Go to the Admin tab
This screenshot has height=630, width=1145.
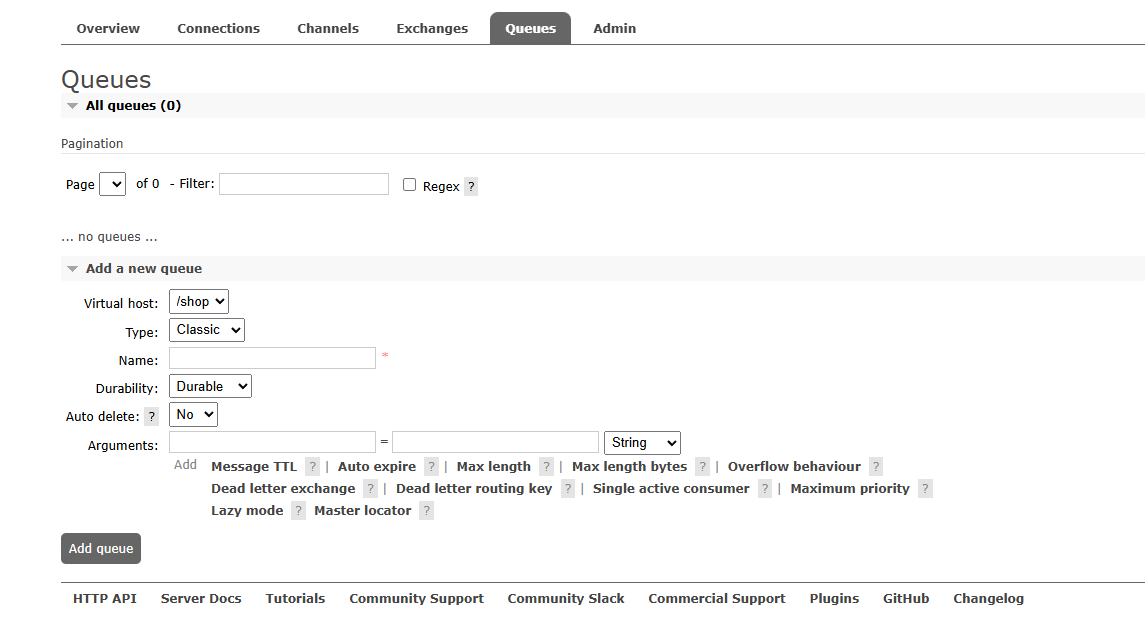[x=614, y=28]
